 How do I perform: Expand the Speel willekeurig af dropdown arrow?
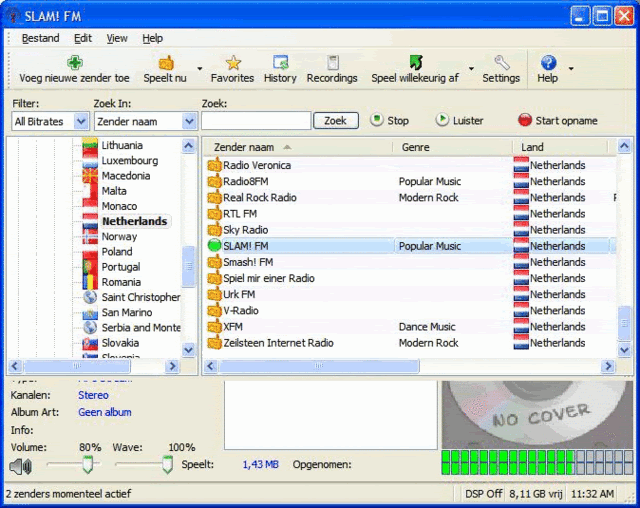tap(471, 68)
